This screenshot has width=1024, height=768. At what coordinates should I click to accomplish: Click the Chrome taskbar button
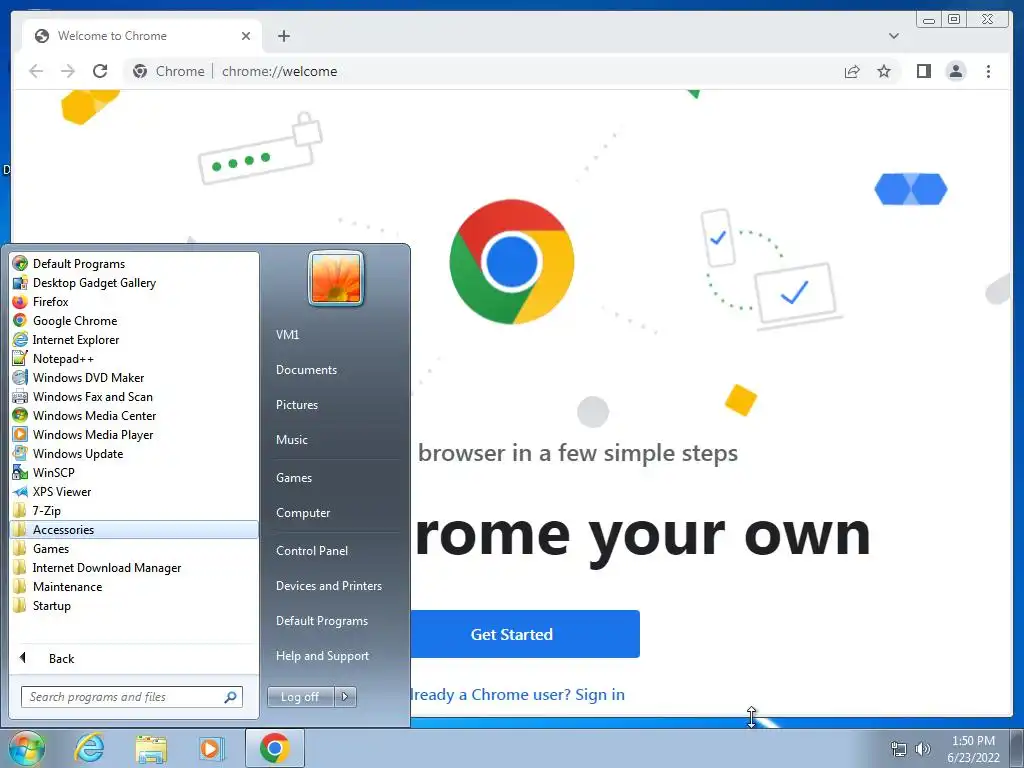275,748
